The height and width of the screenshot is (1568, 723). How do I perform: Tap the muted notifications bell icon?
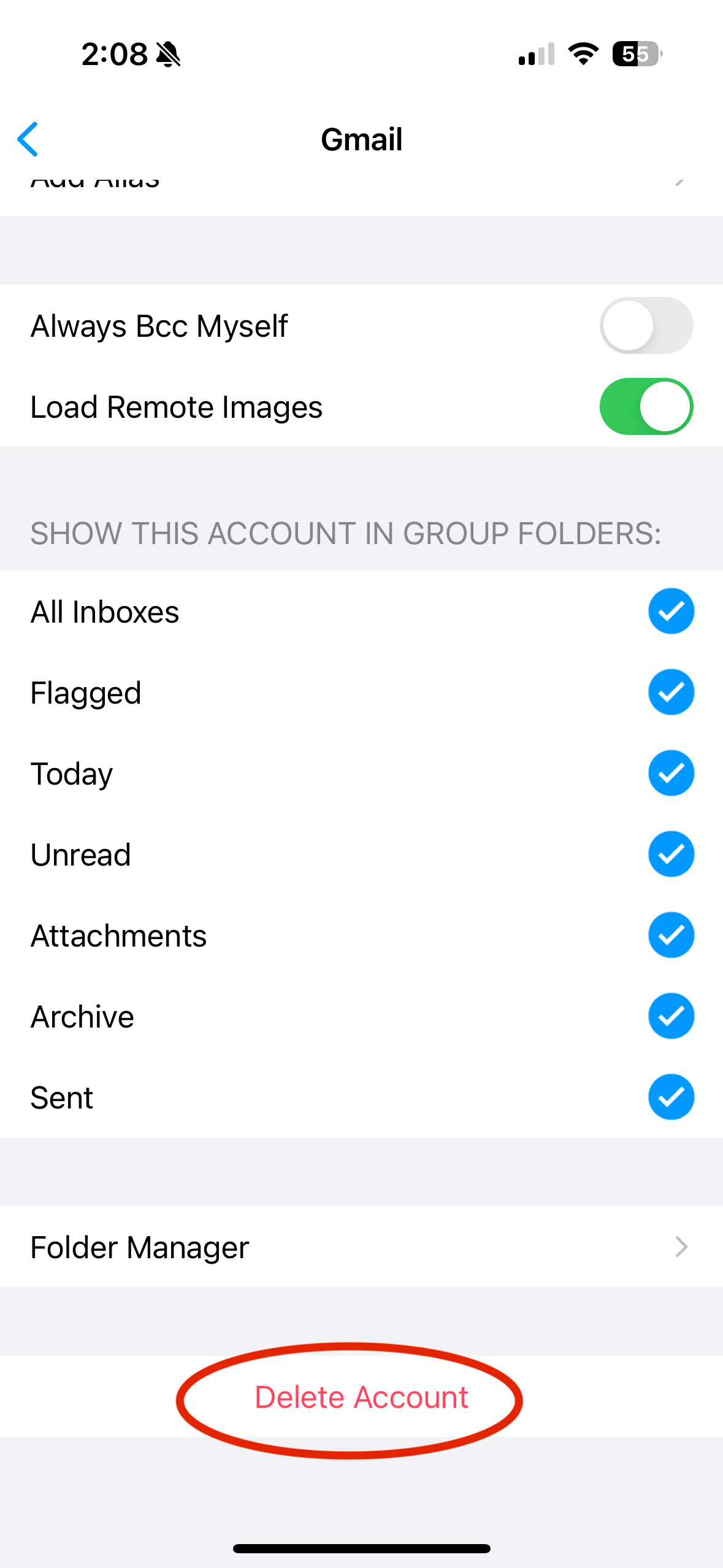167,55
